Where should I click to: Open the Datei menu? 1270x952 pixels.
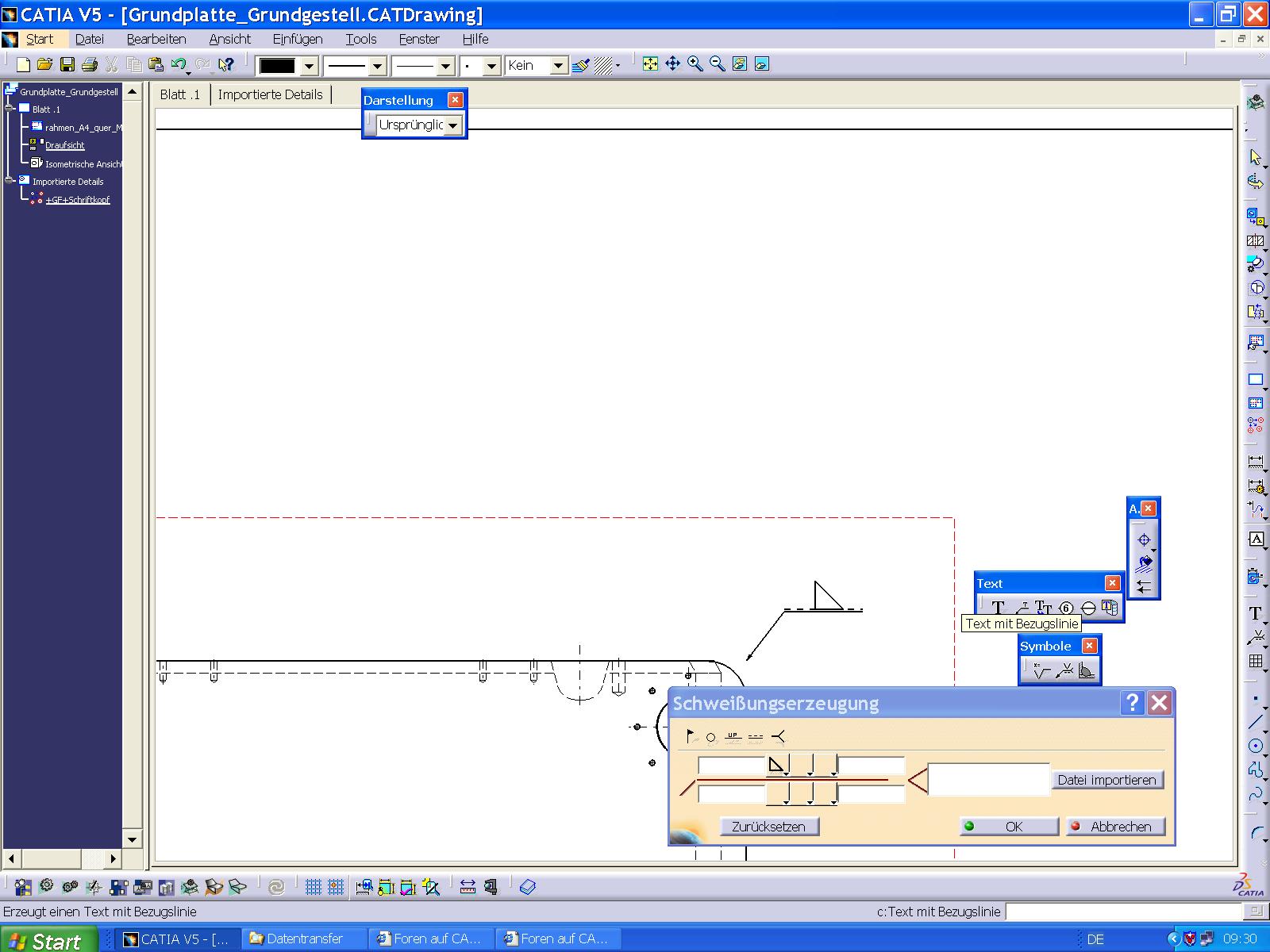[x=89, y=39]
